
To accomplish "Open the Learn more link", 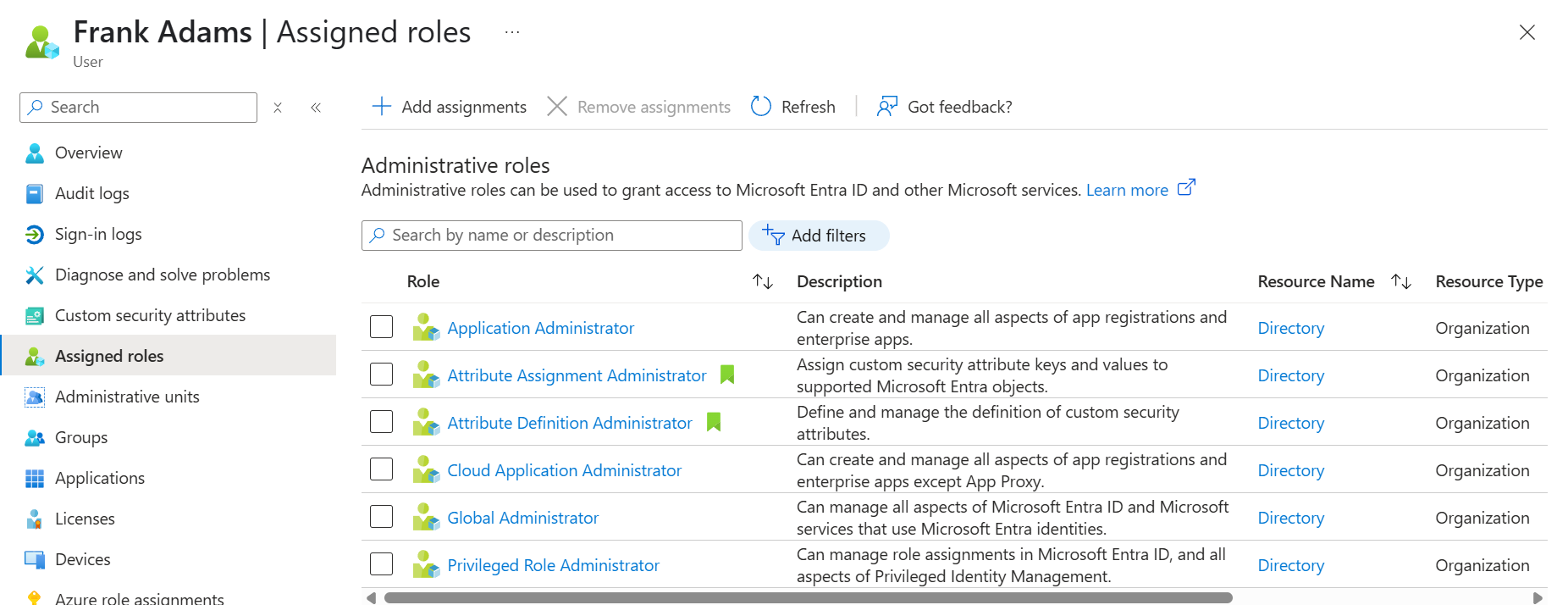I will [x=1127, y=191].
